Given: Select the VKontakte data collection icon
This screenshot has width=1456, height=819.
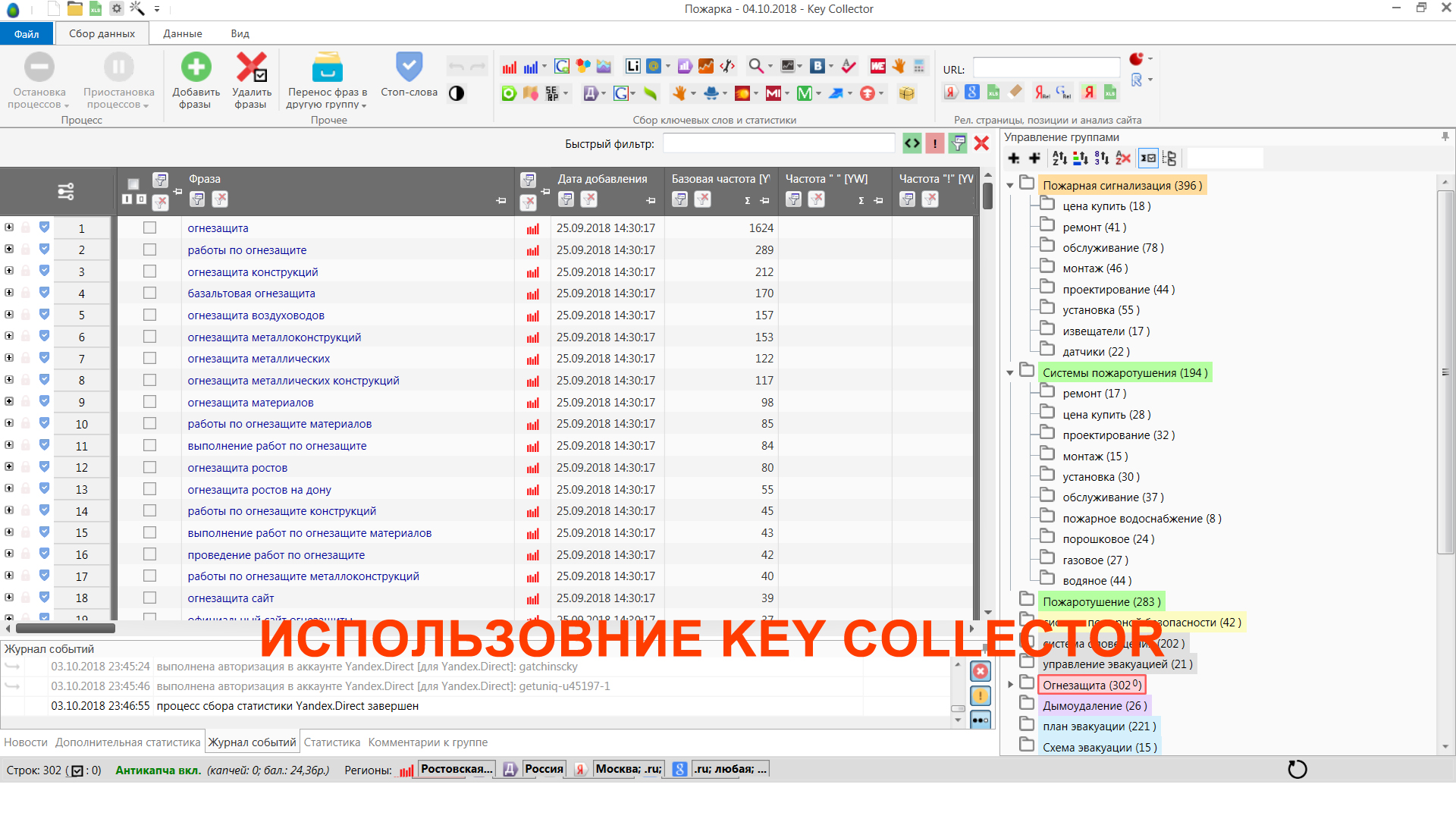Looking at the screenshot, I should pos(818,66).
